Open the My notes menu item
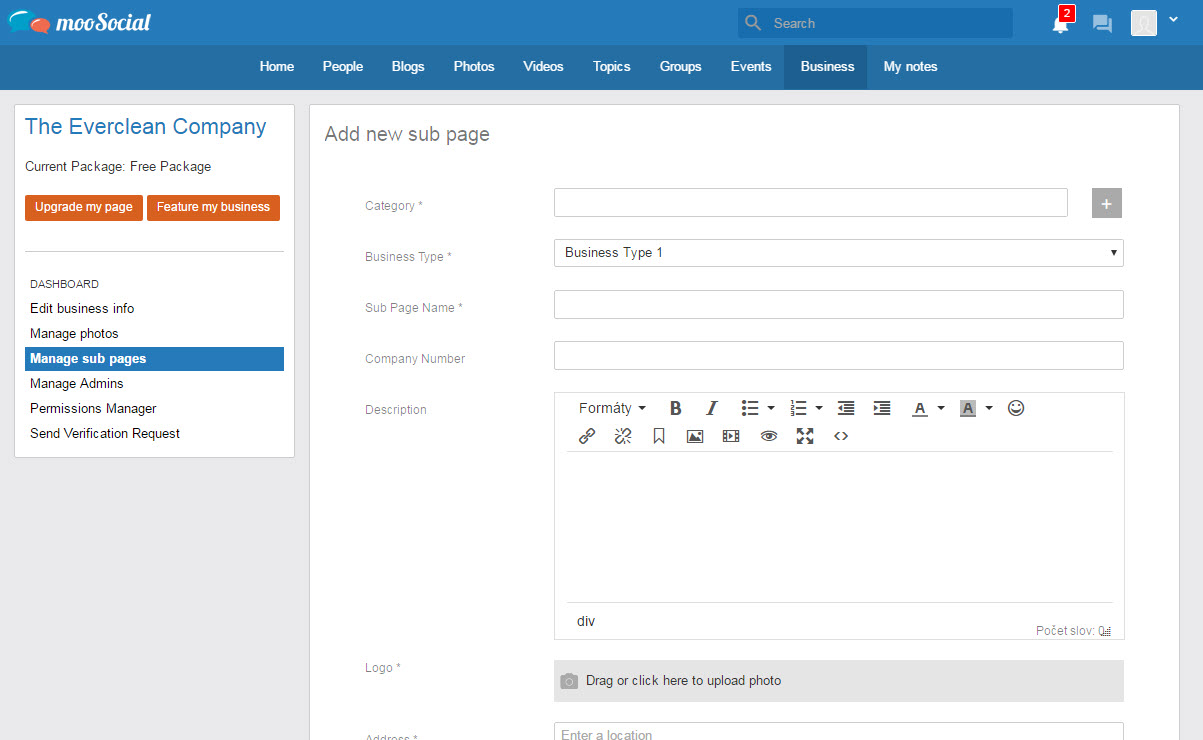Image resolution: width=1203 pixels, height=740 pixels. click(911, 66)
